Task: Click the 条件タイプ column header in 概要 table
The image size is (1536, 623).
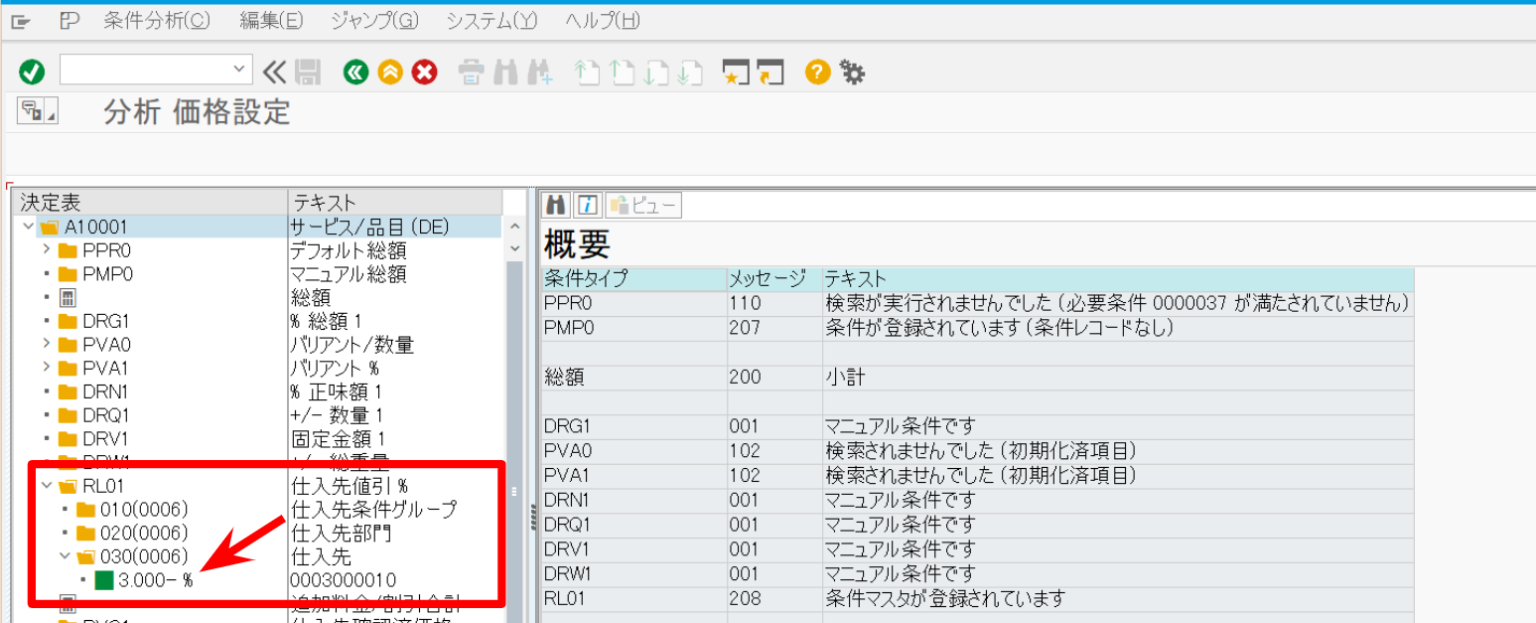Action: pyautogui.click(x=633, y=279)
